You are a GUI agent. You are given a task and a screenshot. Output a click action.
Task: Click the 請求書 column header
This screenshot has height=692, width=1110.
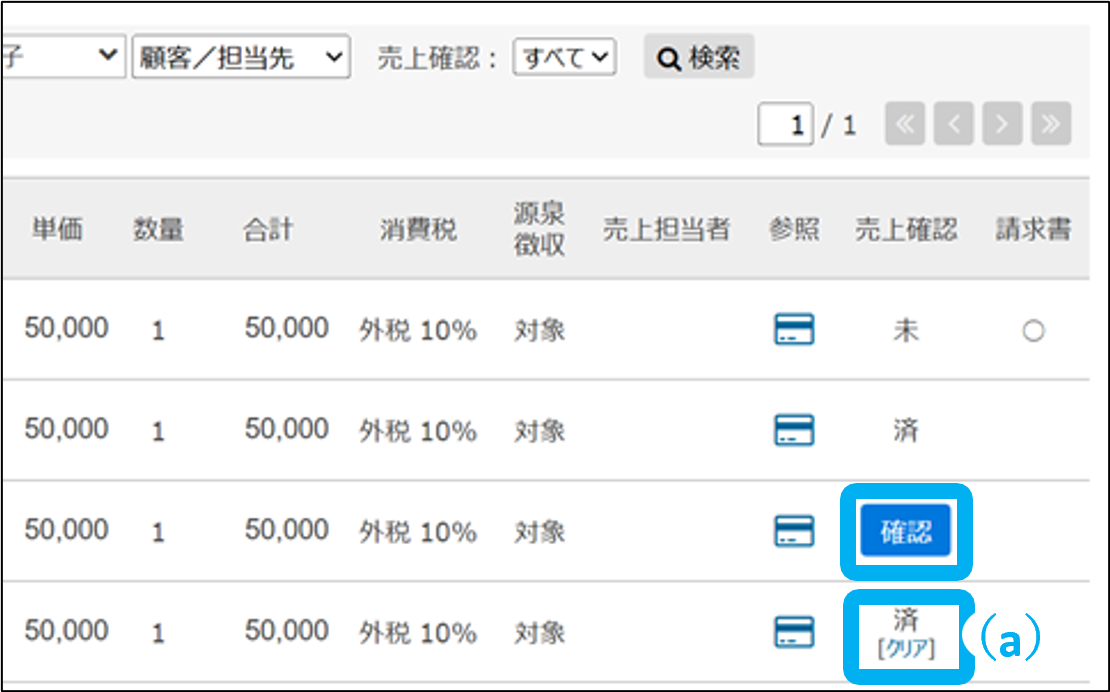pyautogui.click(x=1033, y=230)
